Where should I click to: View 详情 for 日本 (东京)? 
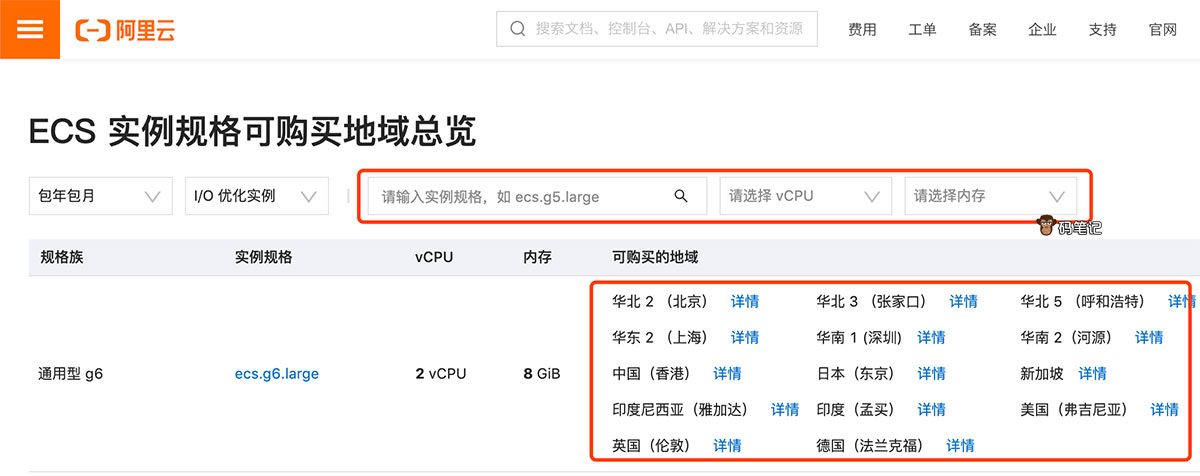(x=931, y=373)
